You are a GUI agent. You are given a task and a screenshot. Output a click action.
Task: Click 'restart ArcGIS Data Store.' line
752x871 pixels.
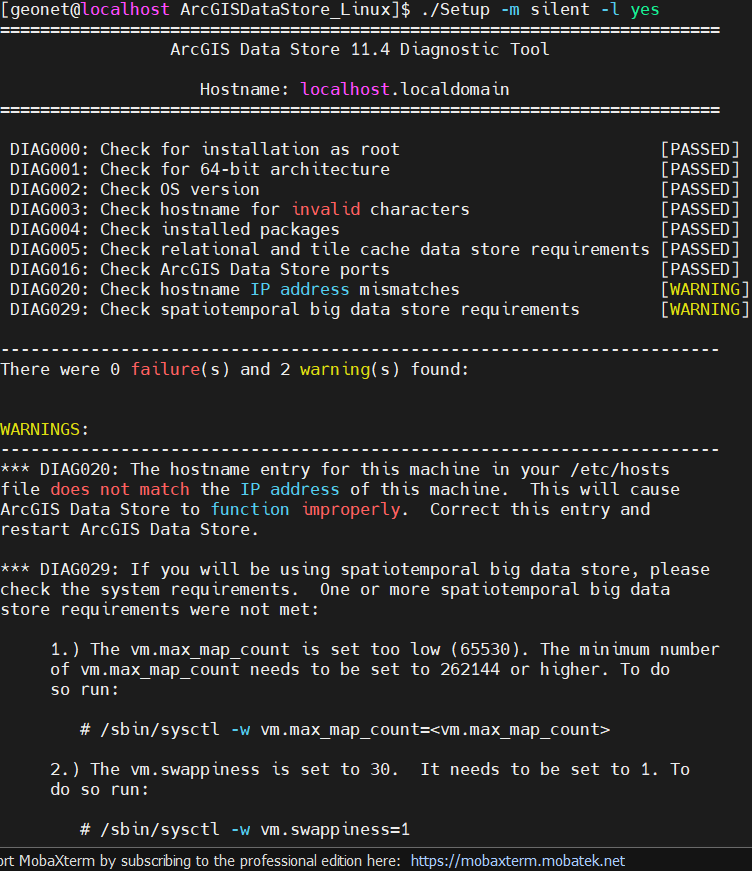pos(129,529)
